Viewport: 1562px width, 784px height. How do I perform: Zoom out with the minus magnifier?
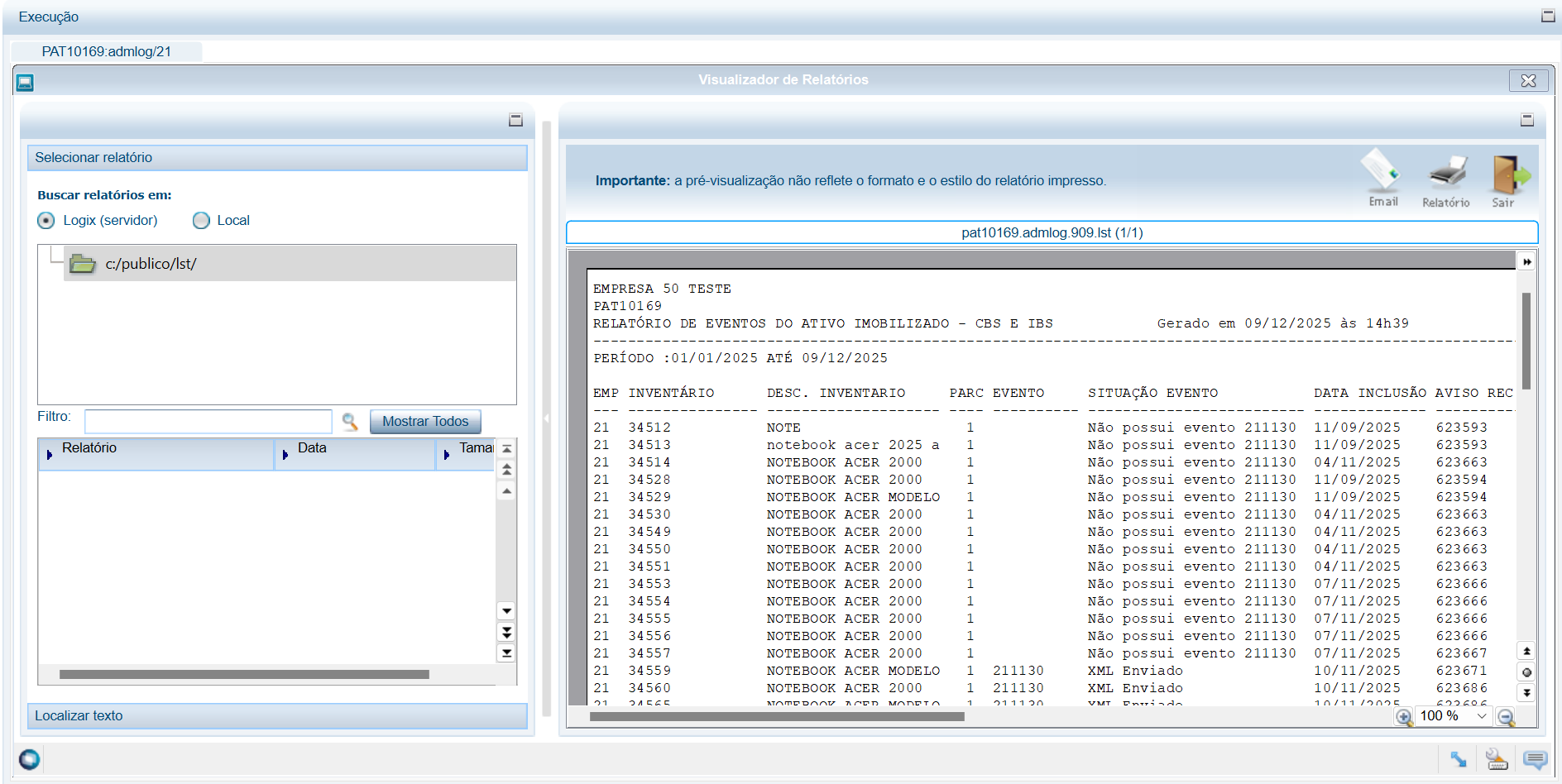tap(1507, 717)
